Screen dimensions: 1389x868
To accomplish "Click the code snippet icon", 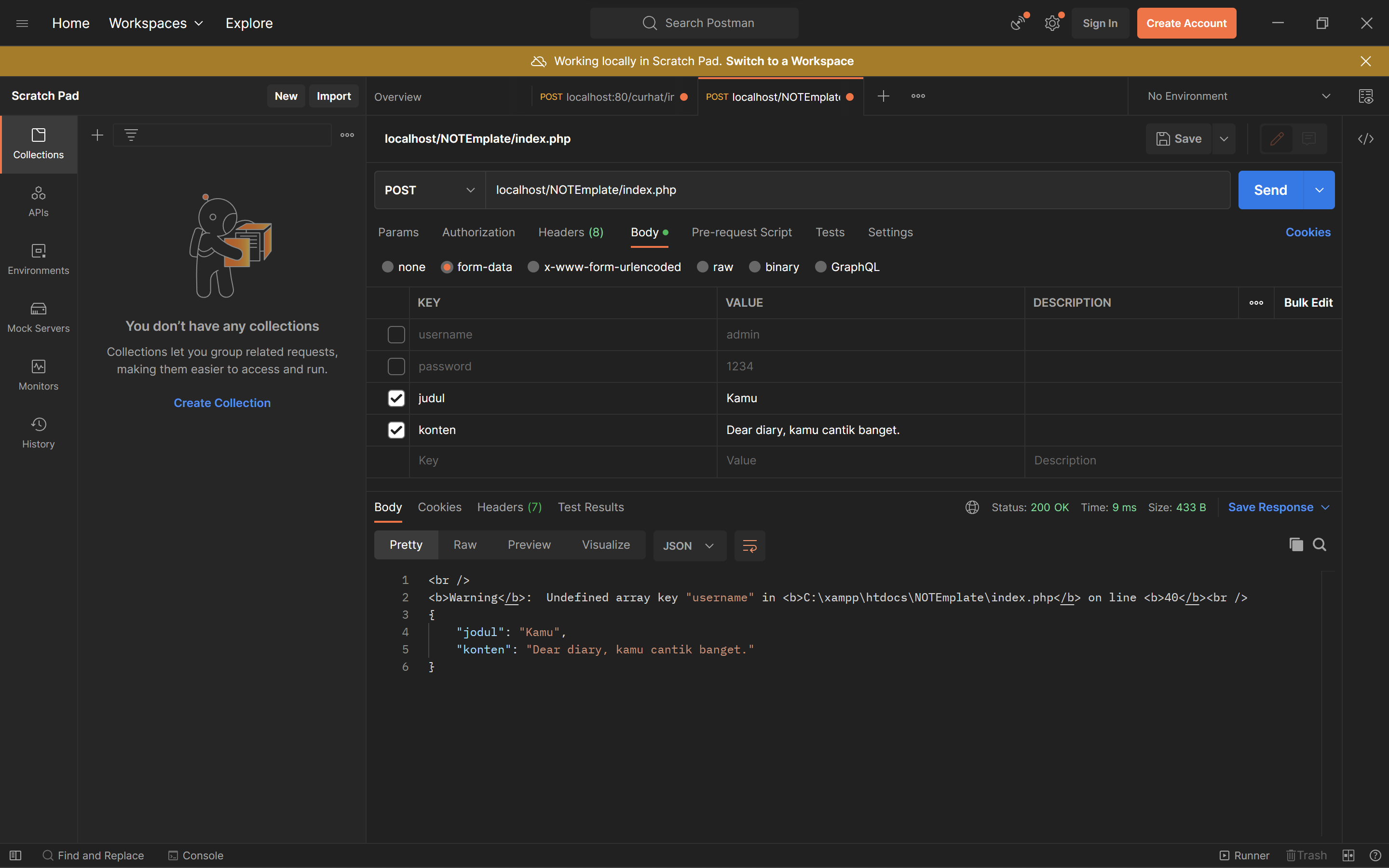I will pyautogui.click(x=1365, y=139).
